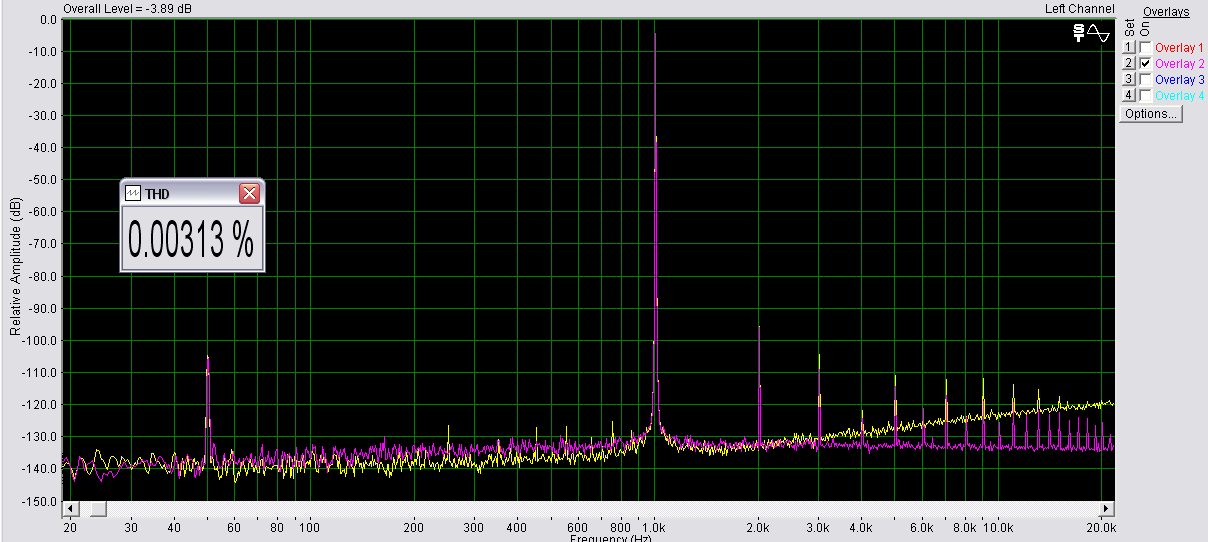
Task: Click the sine wave icon on the plot
Action: (1099, 33)
